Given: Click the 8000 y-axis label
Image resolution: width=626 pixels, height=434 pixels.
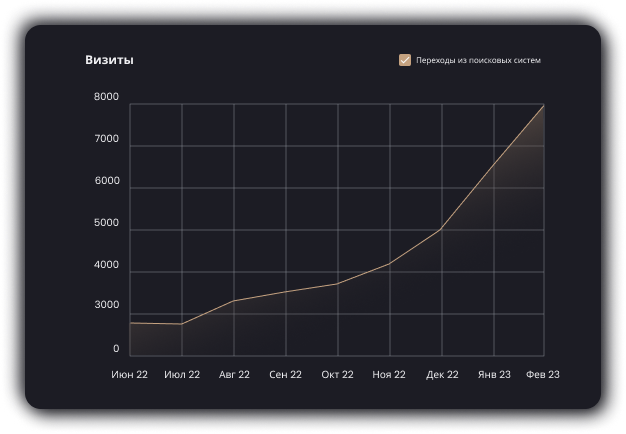Looking at the screenshot, I should (x=106, y=97).
